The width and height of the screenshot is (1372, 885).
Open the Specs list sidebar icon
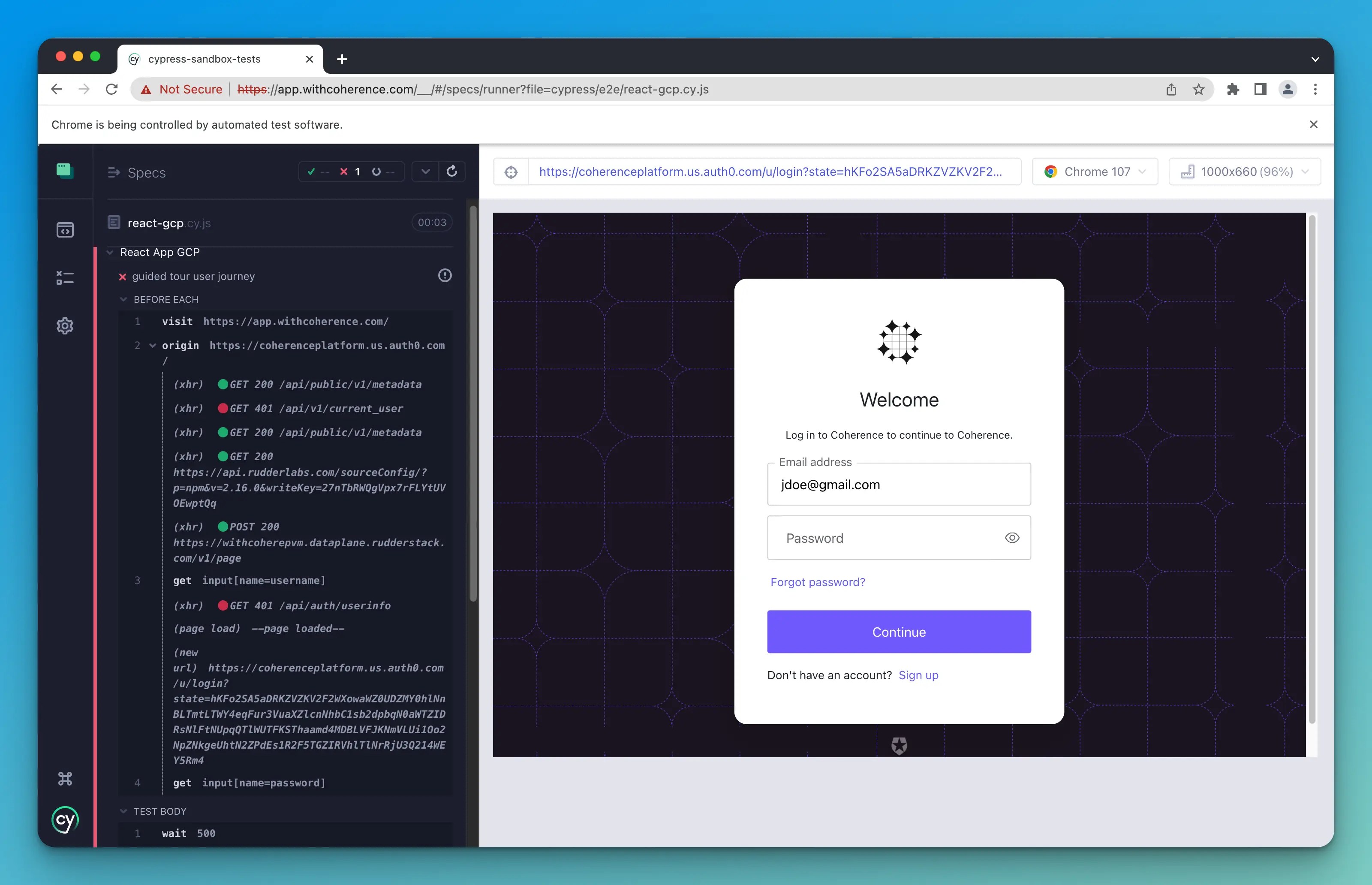point(65,230)
